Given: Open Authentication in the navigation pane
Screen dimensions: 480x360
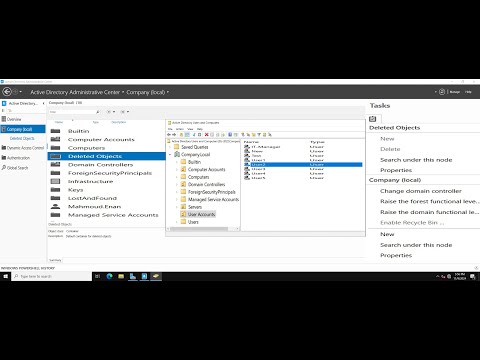Looking at the screenshot, I should pyautogui.click(x=16, y=158).
